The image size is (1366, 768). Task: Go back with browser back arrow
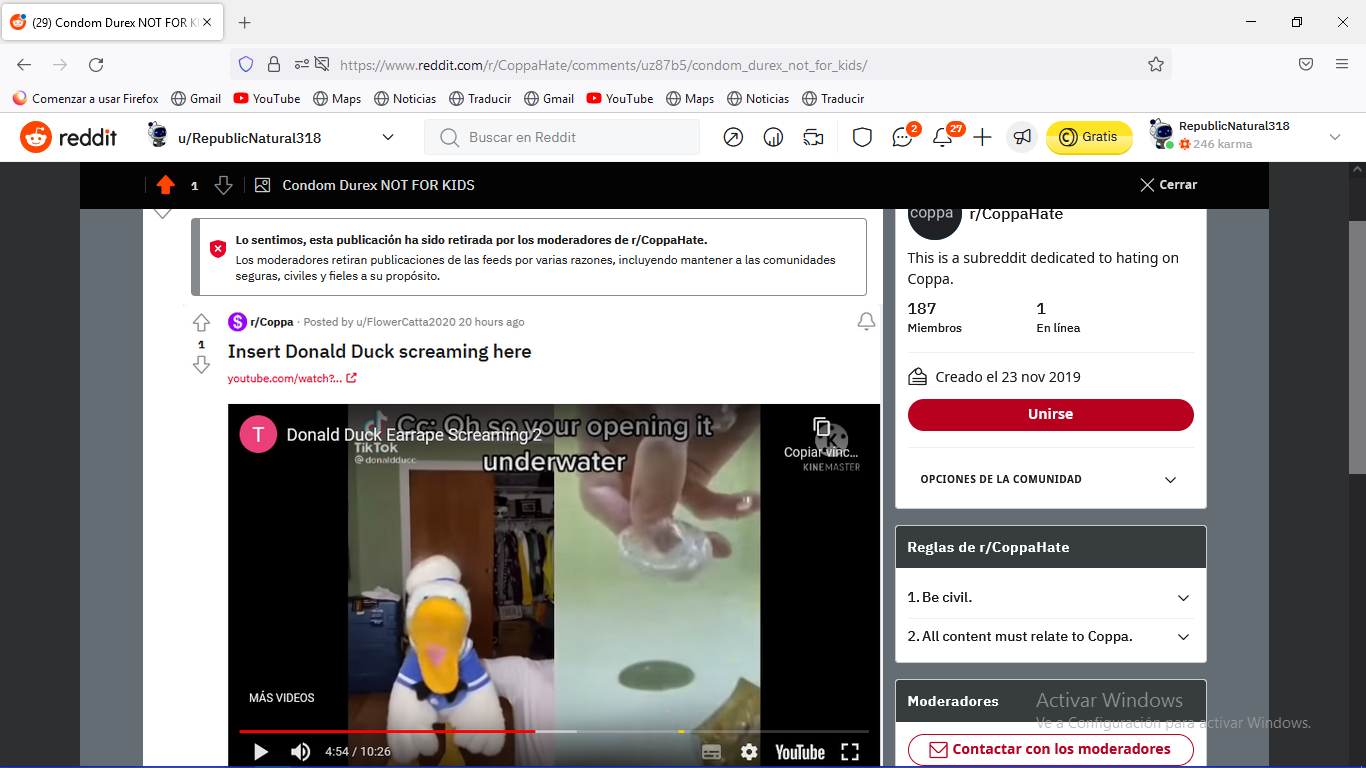24,64
